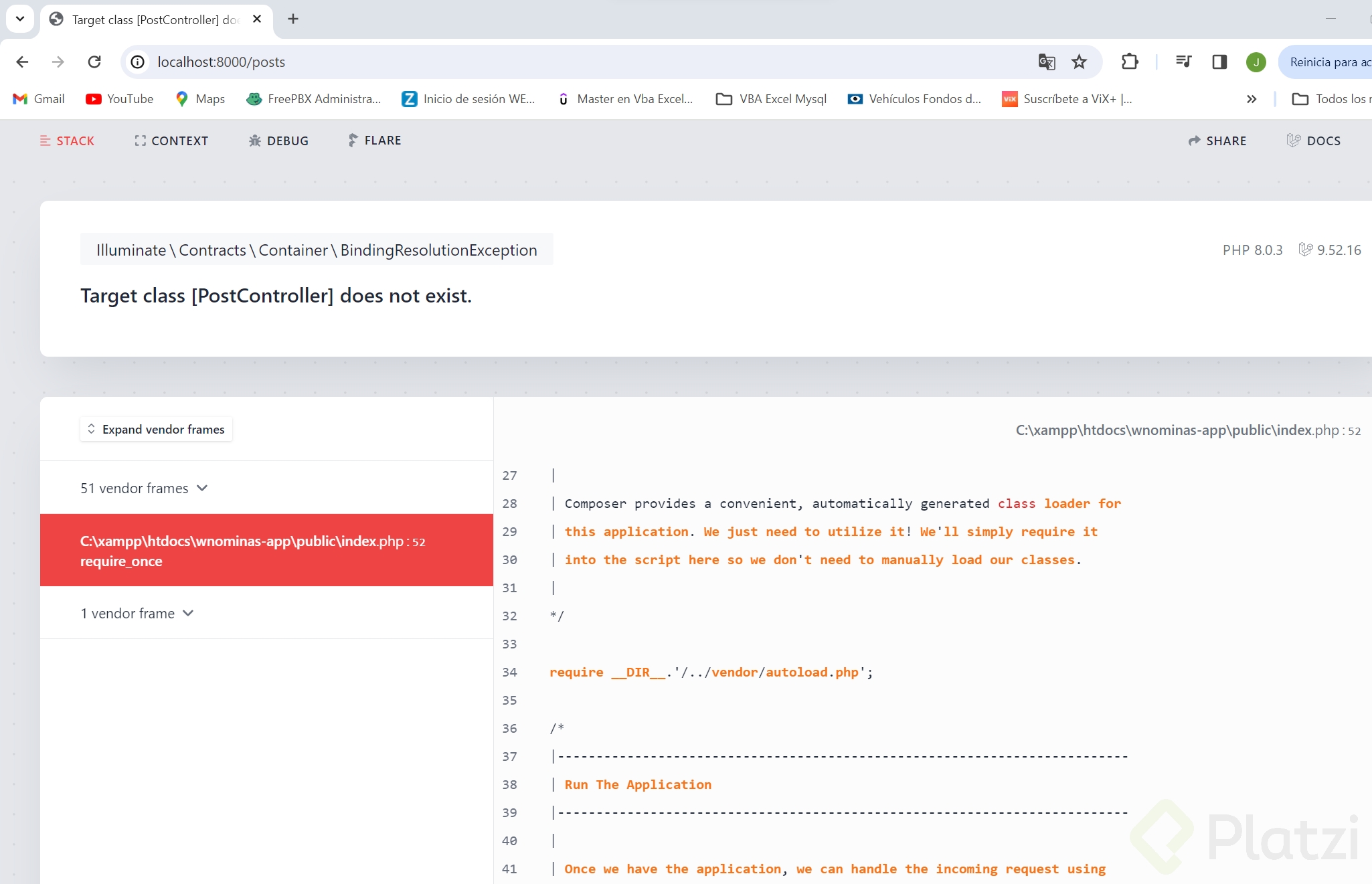
Task: Click Expand vendor frames button
Action: (x=156, y=430)
